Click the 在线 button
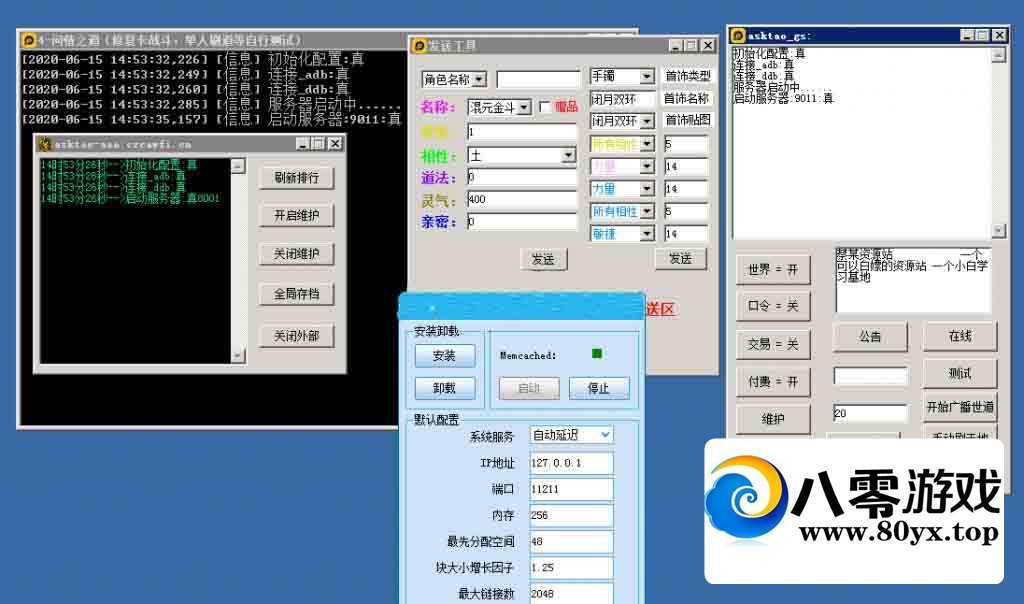 click(x=960, y=337)
